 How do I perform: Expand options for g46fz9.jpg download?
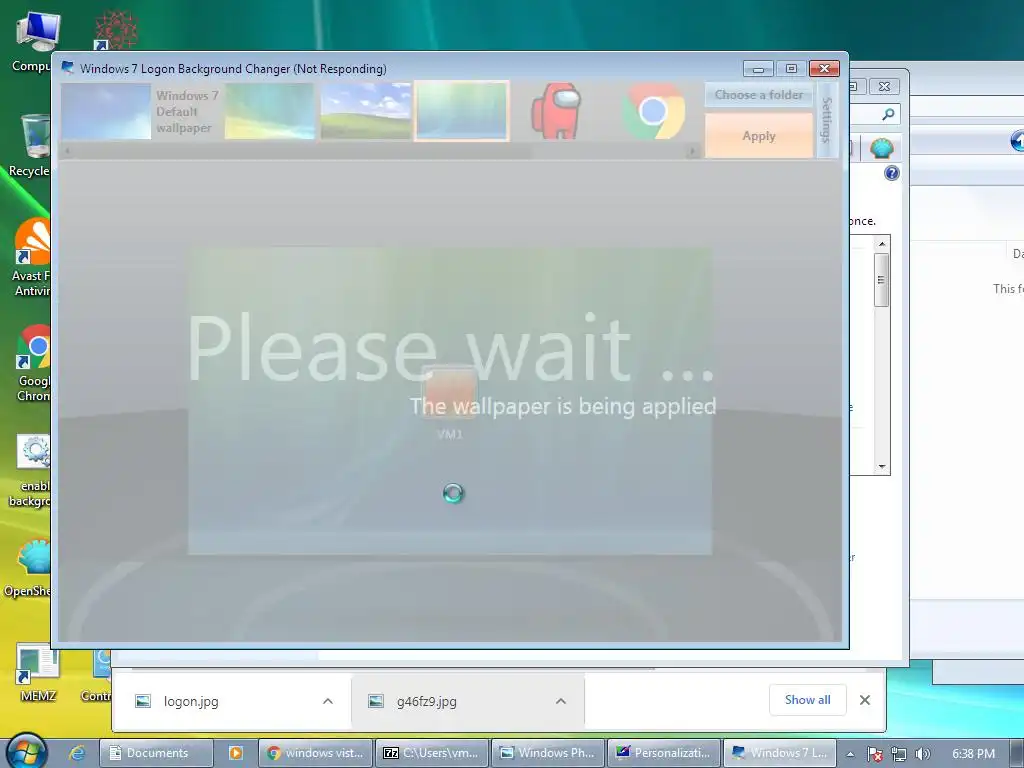coord(560,701)
